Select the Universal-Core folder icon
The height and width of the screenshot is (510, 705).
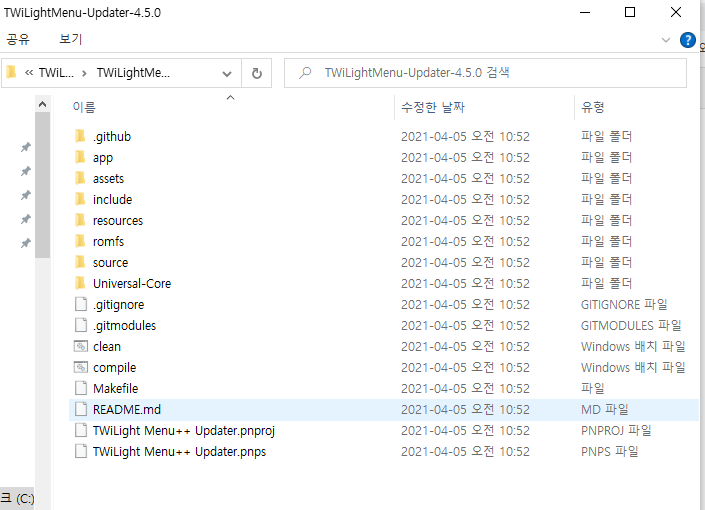pos(80,283)
